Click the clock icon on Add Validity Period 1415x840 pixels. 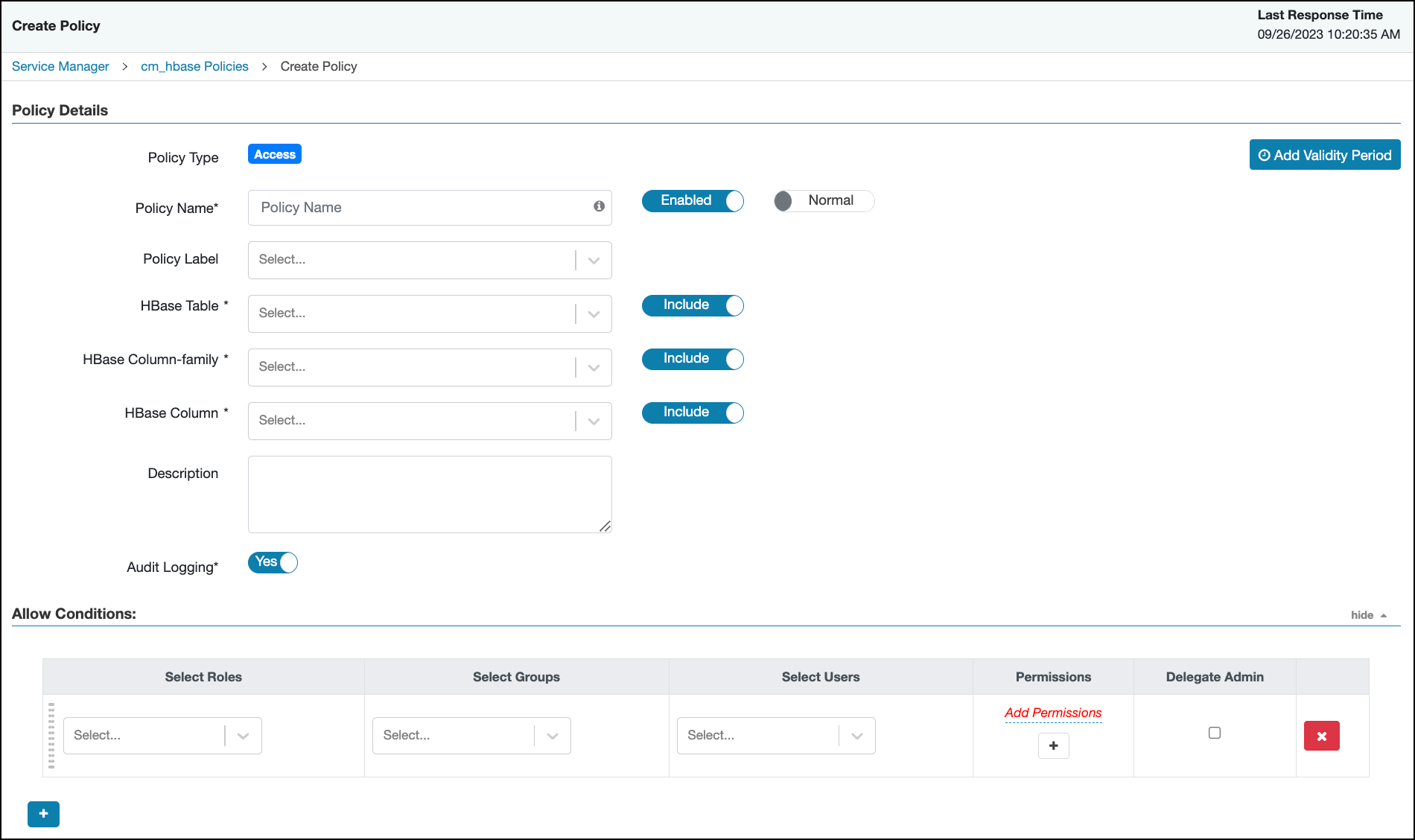point(1264,155)
